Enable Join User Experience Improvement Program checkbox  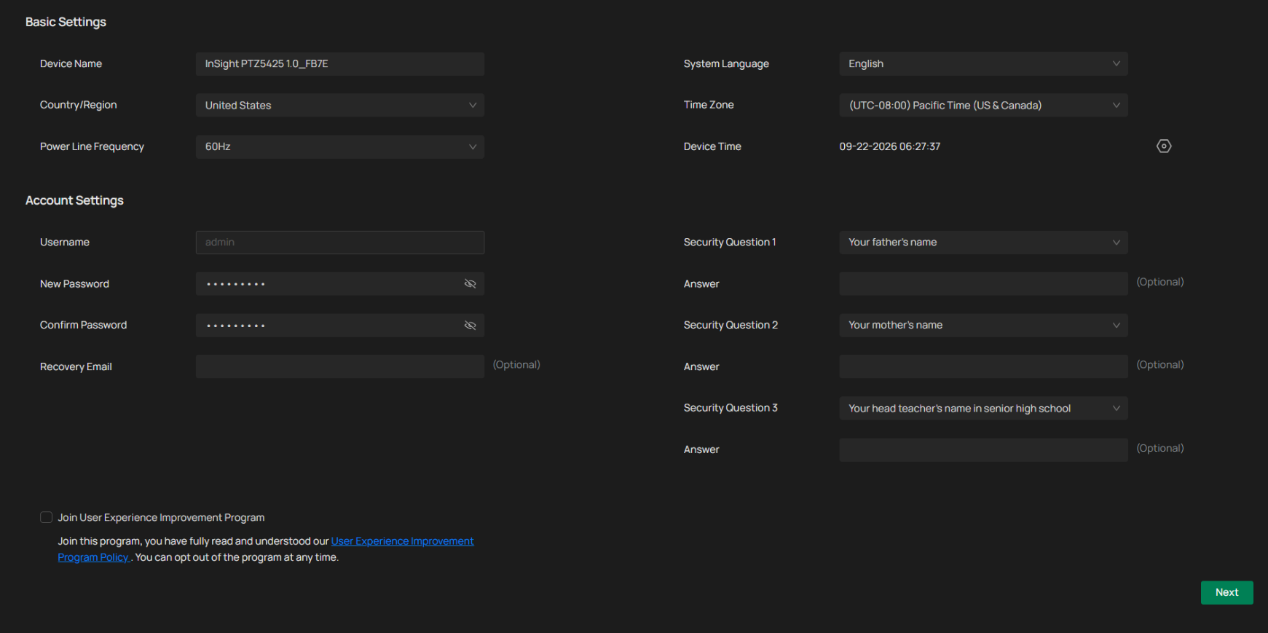[x=46, y=517]
